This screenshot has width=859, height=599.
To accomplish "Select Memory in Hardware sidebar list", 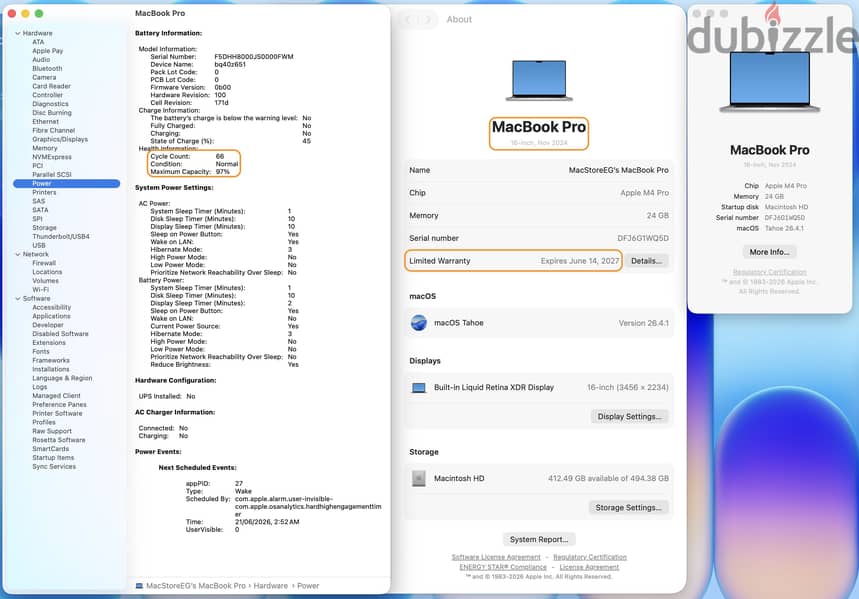I will point(44,148).
